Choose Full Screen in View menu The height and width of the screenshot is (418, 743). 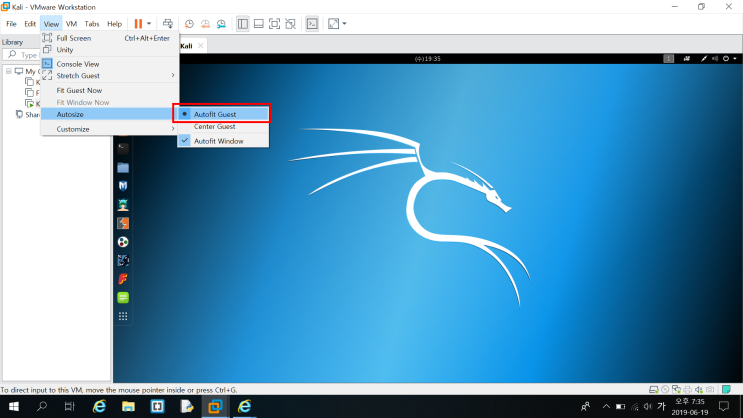click(x=110, y=38)
